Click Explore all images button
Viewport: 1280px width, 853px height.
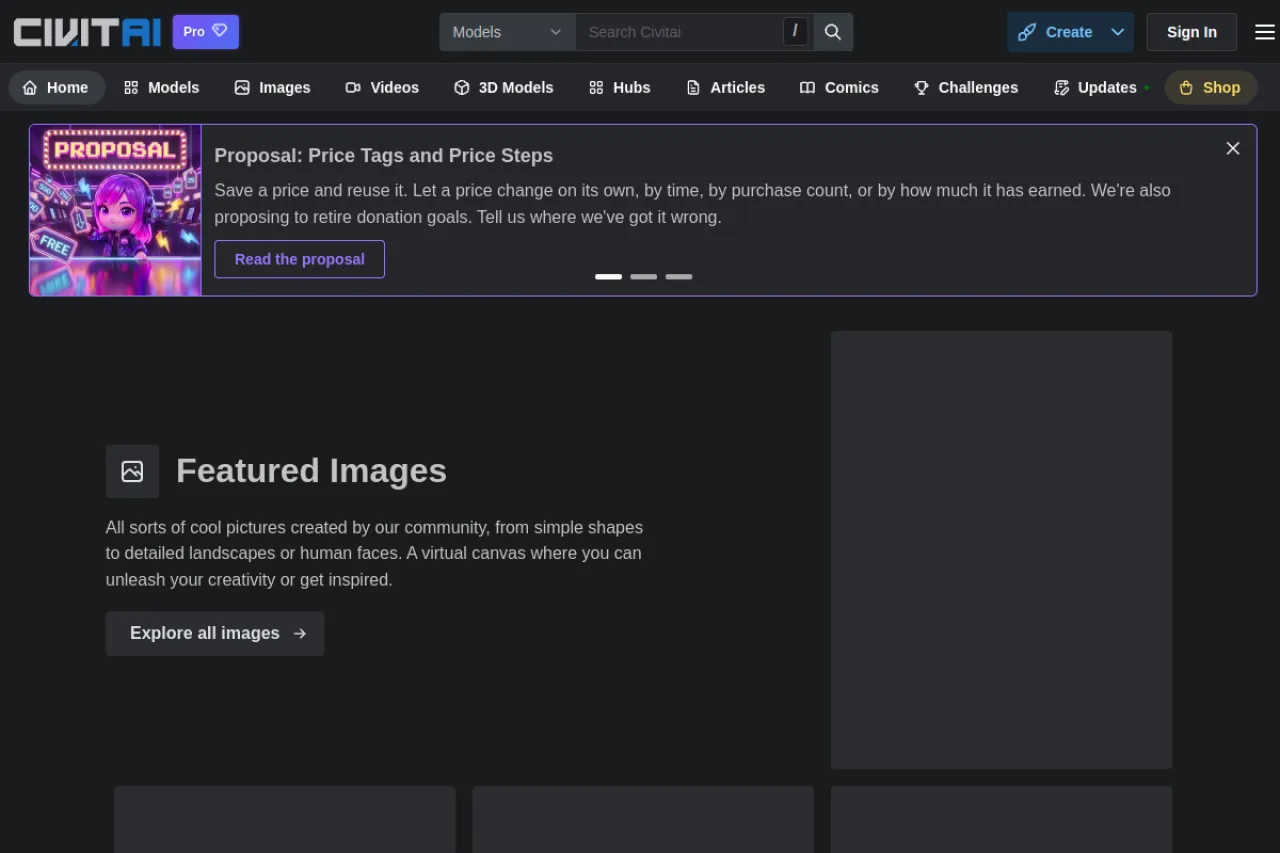click(x=215, y=633)
